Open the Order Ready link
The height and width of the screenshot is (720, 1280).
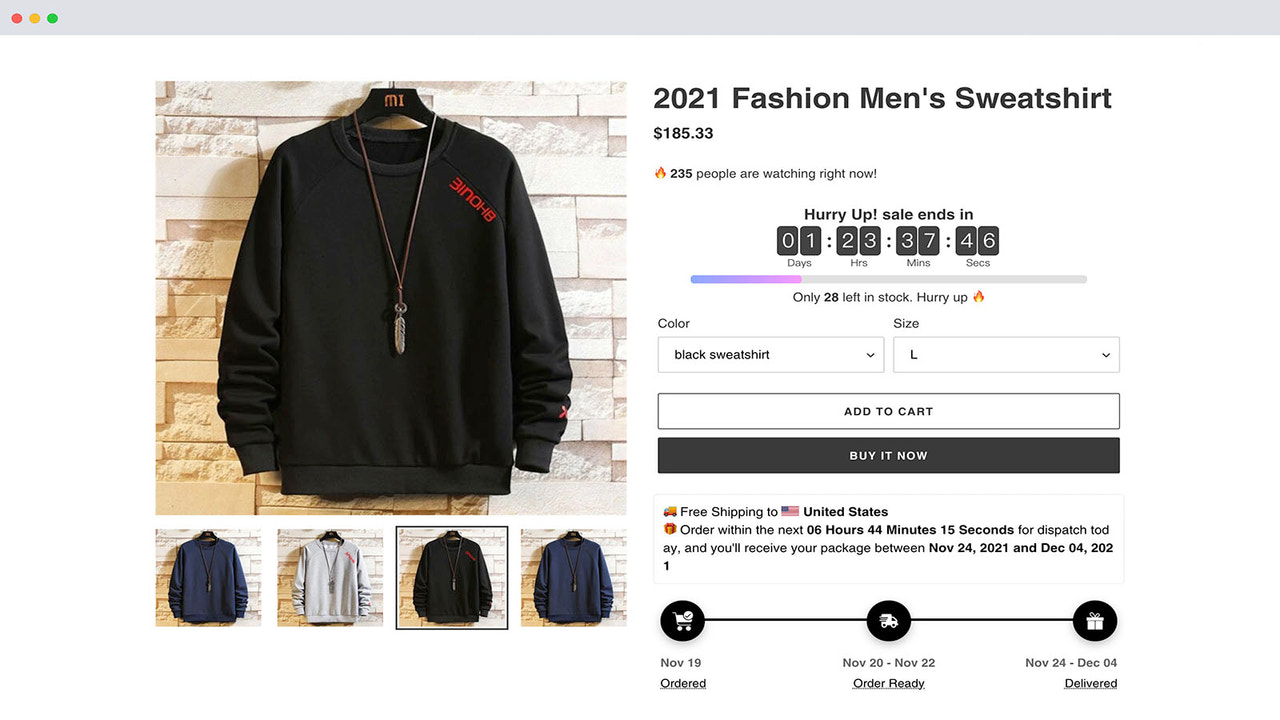(888, 682)
